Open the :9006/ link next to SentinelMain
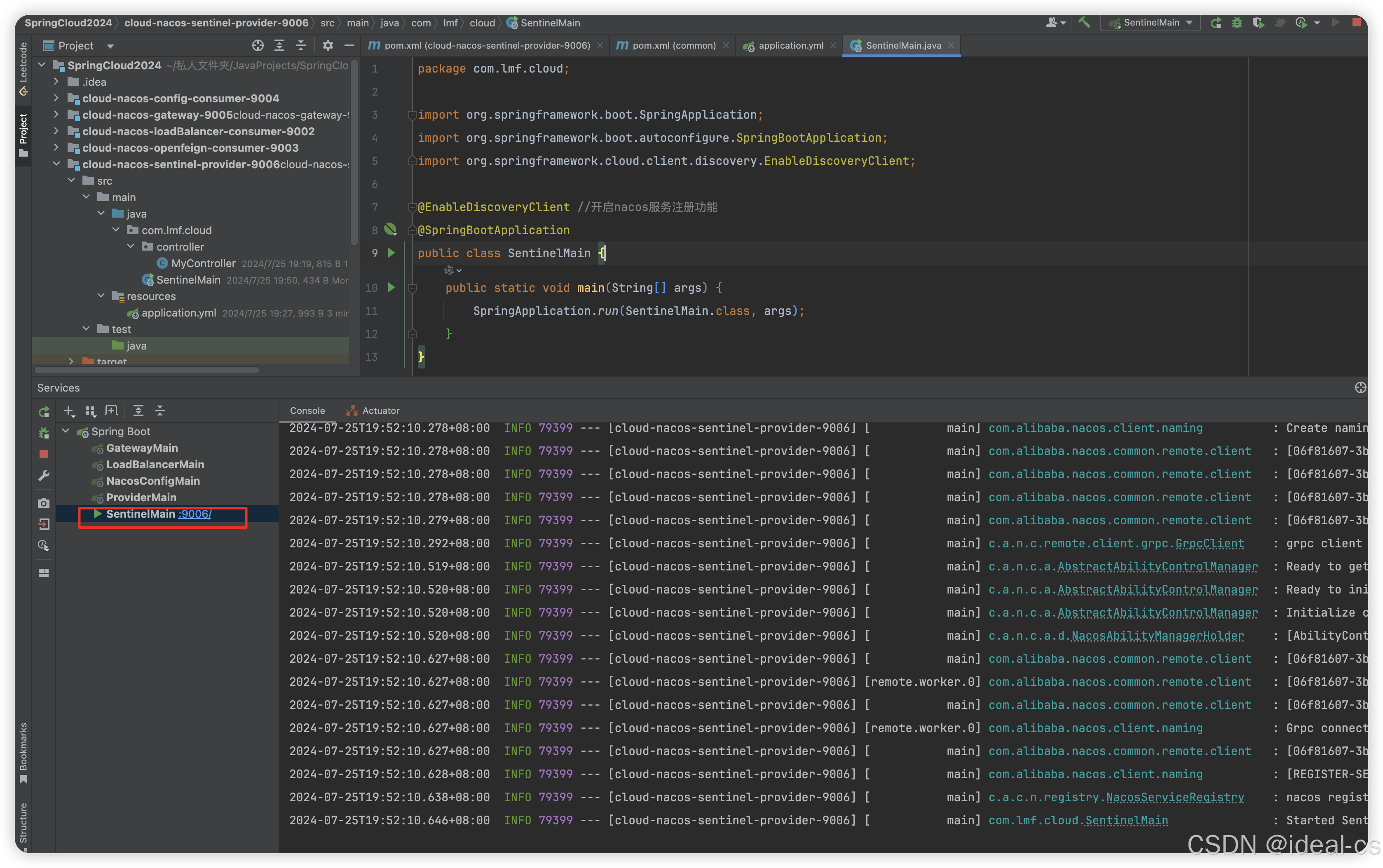 (195, 514)
